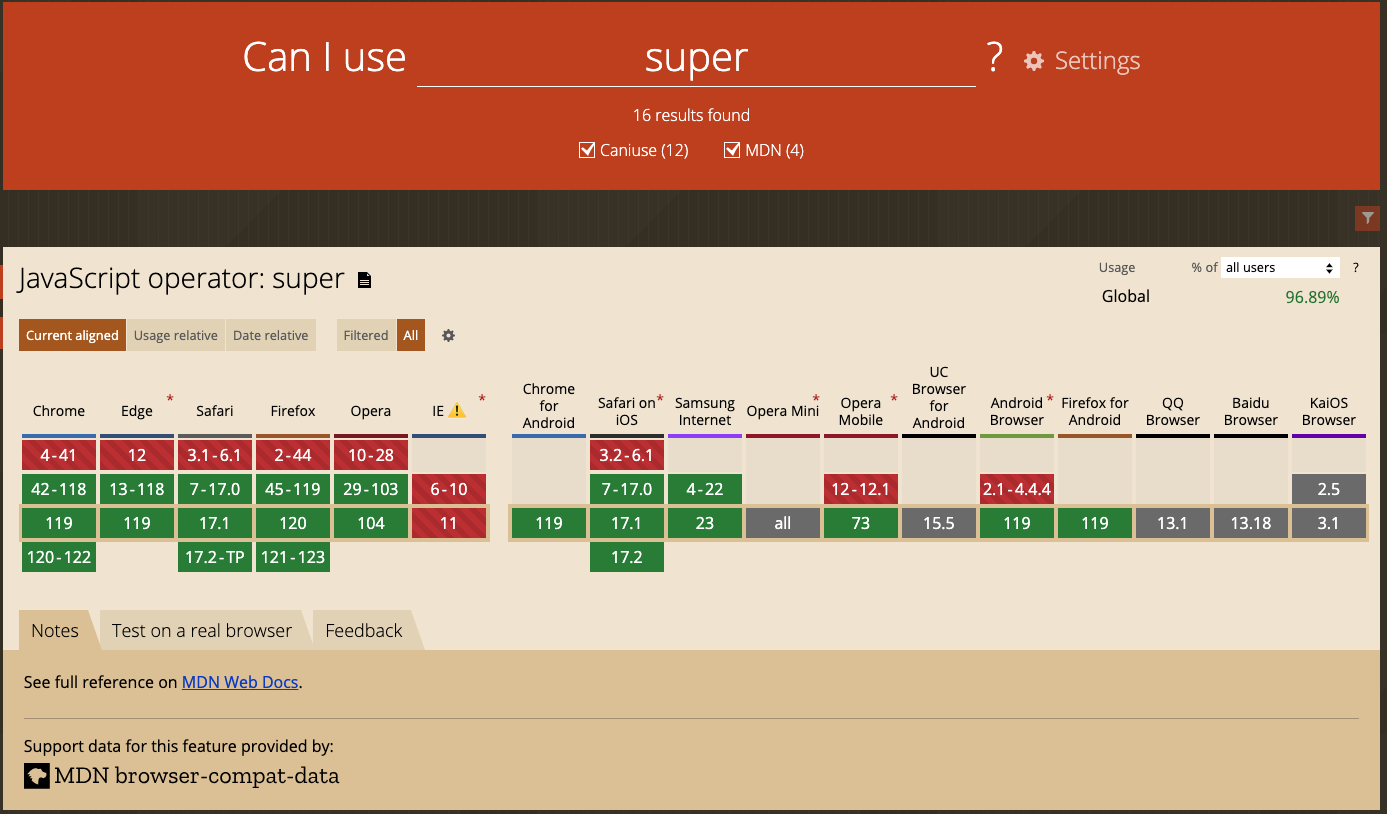
Task: Click Baidu Browser 13.18 cell
Action: point(1251,523)
